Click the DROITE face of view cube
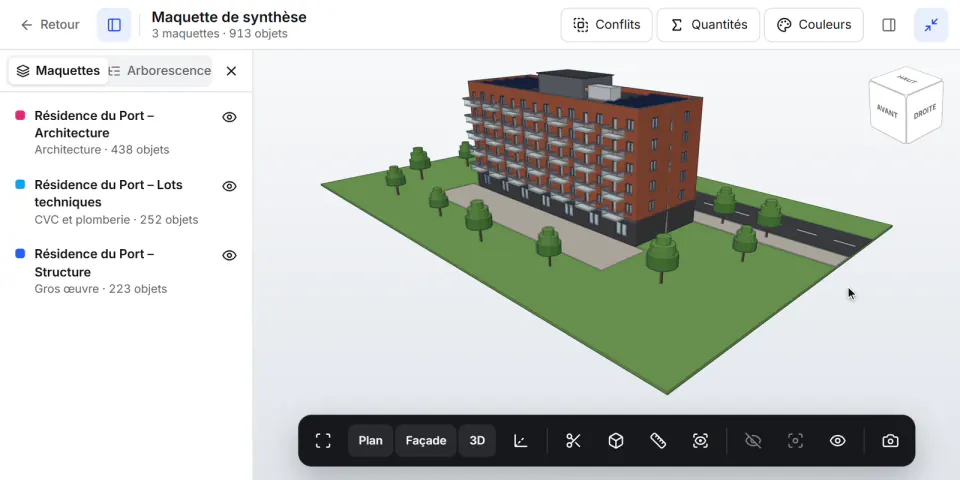The image size is (960, 480). click(924, 112)
